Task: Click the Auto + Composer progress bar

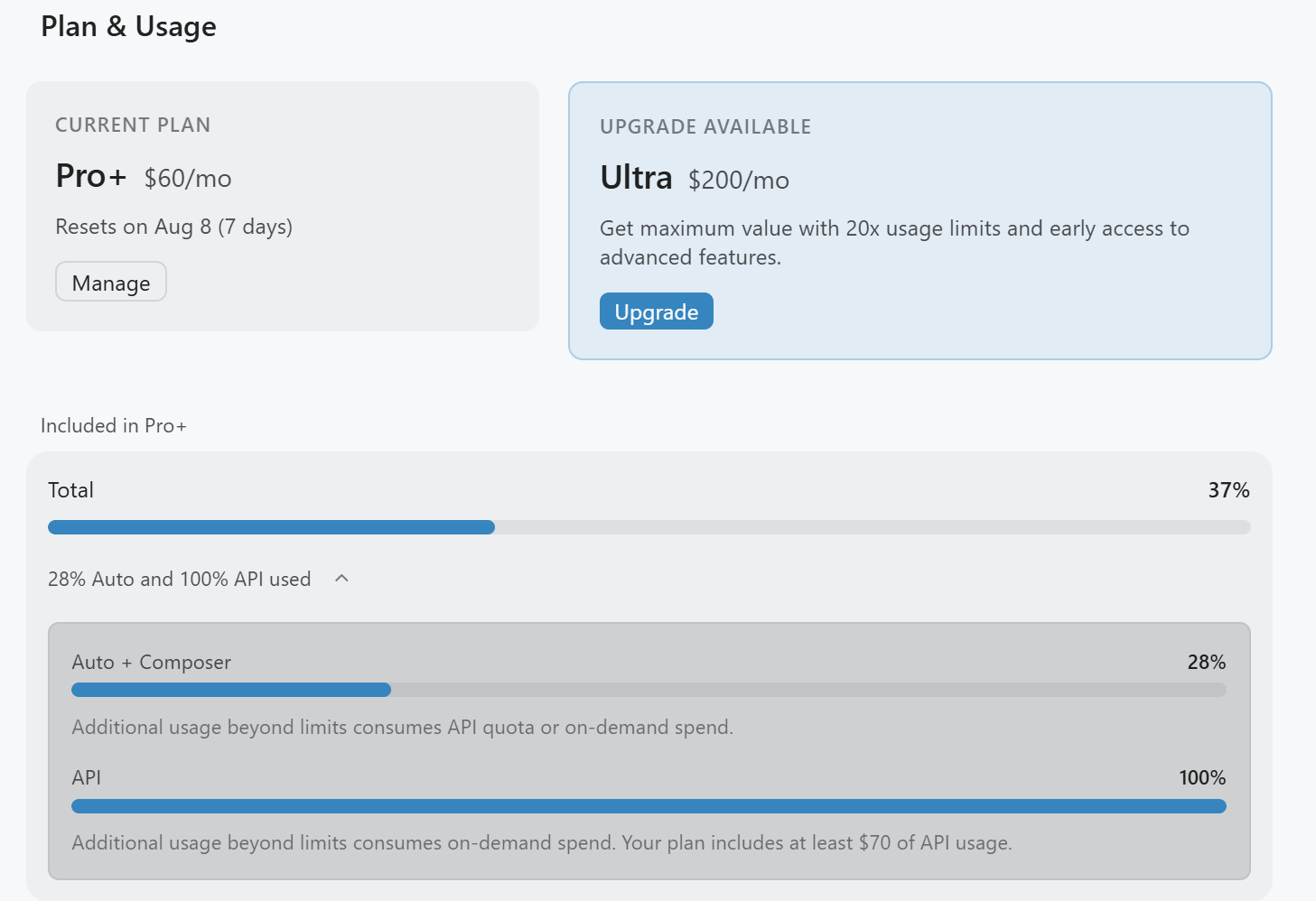Action: tap(649, 690)
